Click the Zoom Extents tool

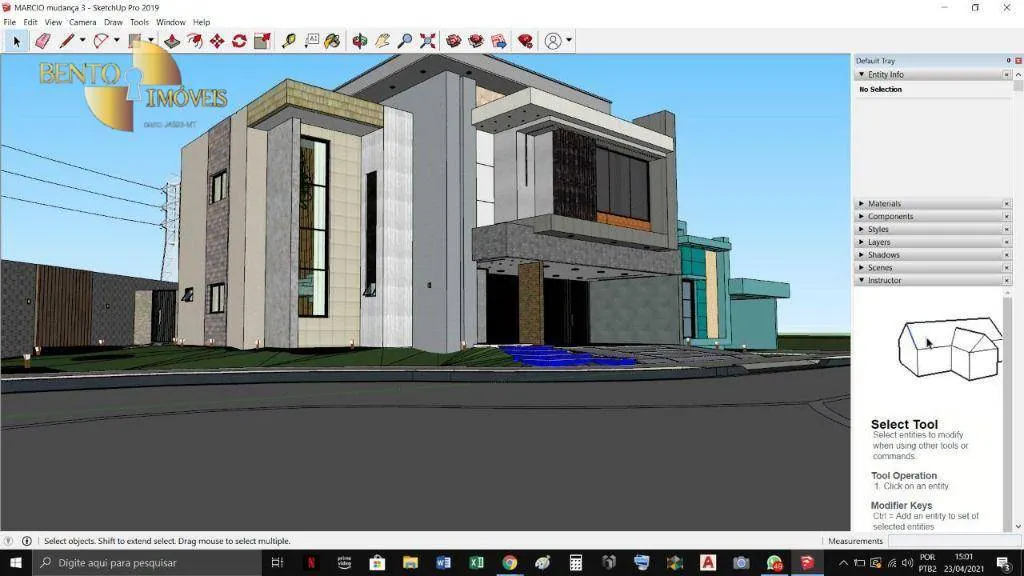click(428, 41)
